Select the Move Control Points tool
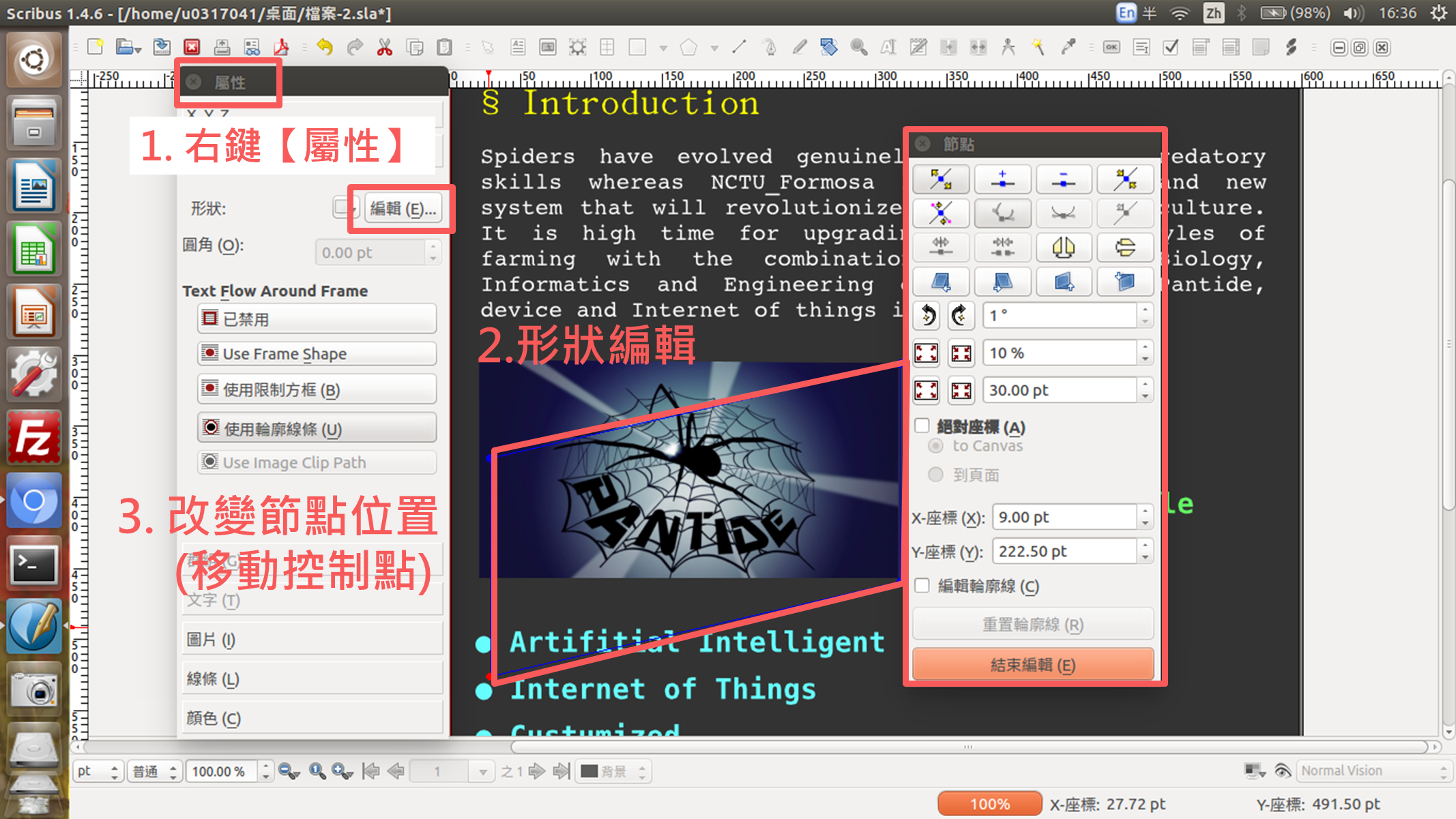 [941, 213]
